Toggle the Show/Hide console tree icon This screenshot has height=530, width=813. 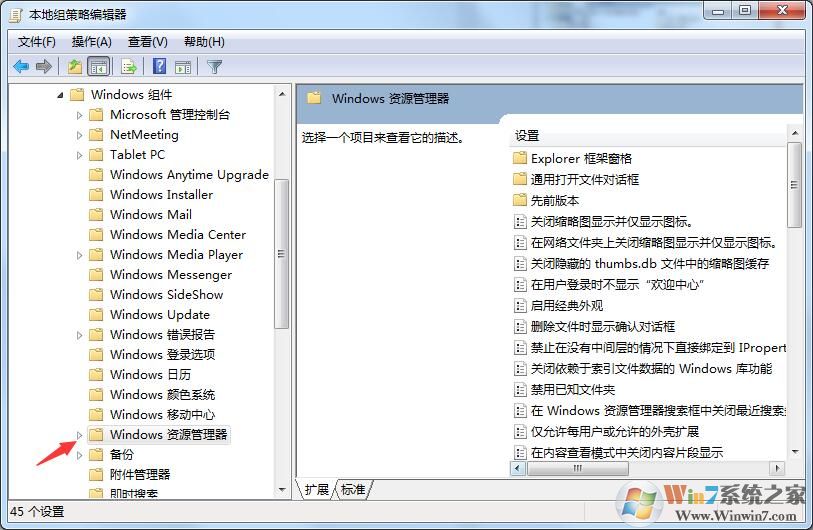coord(99,67)
